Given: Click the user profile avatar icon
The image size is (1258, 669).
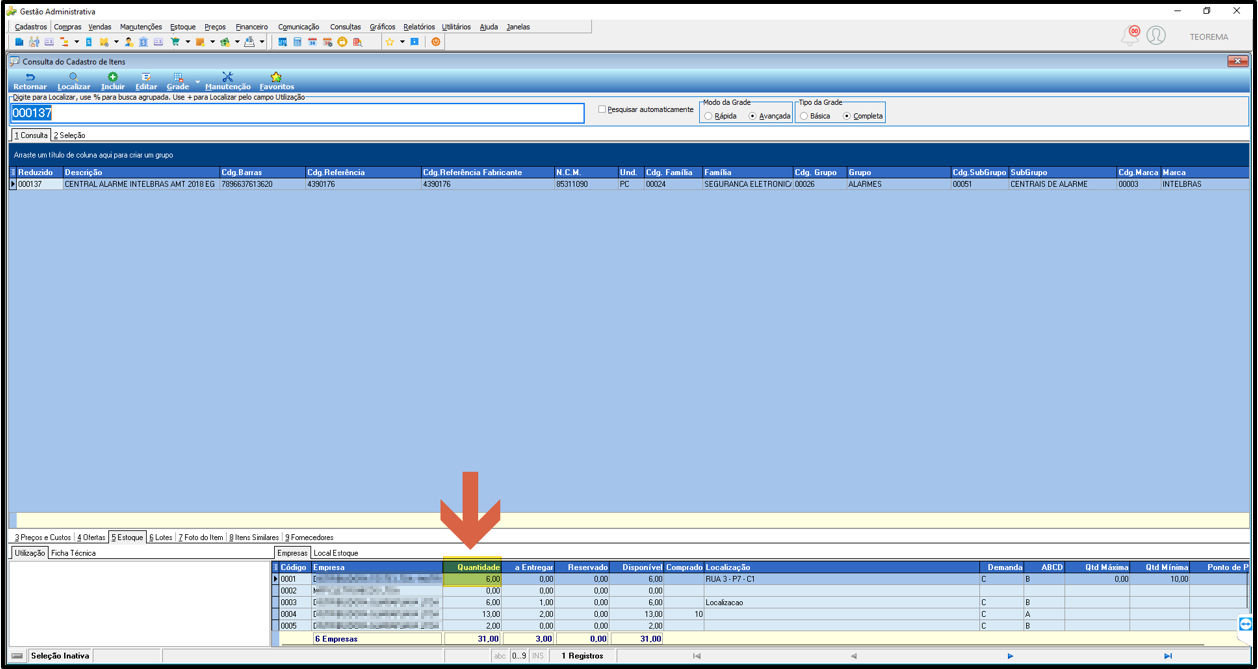Looking at the screenshot, I should pyautogui.click(x=1156, y=36).
